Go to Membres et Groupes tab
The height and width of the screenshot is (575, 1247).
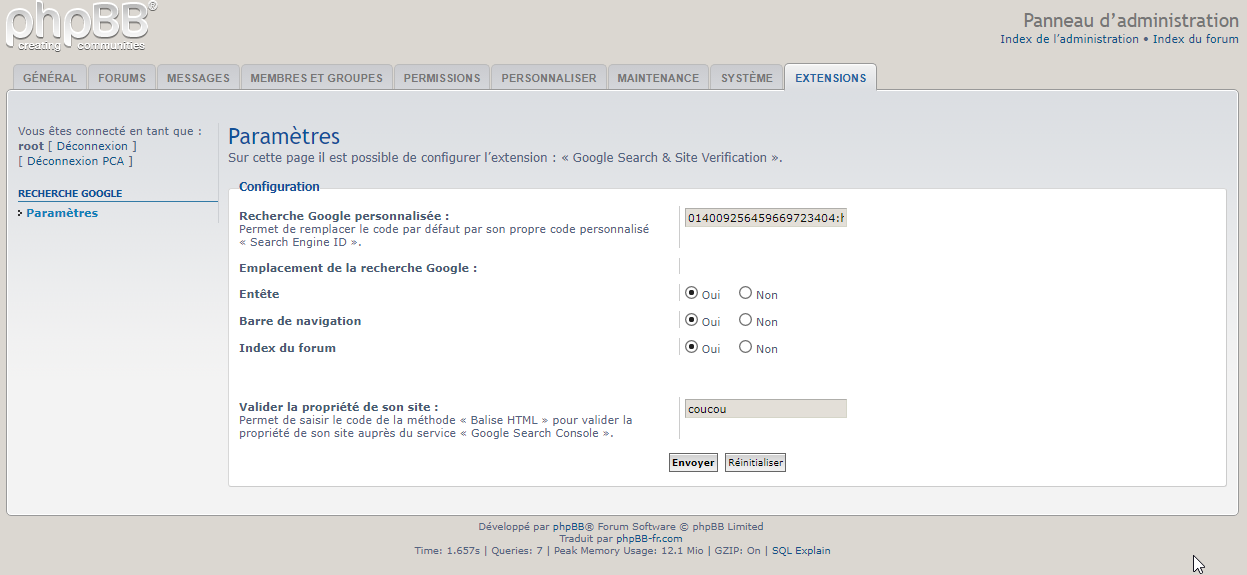[x=316, y=78]
